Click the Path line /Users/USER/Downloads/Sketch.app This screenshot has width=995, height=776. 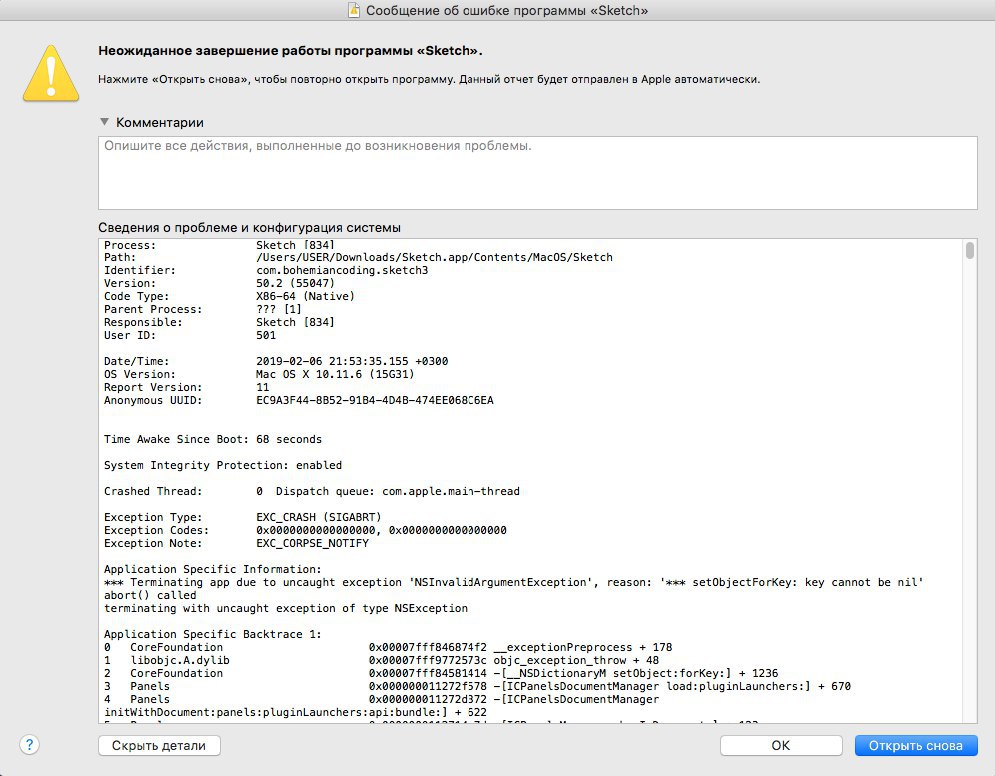point(359,257)
